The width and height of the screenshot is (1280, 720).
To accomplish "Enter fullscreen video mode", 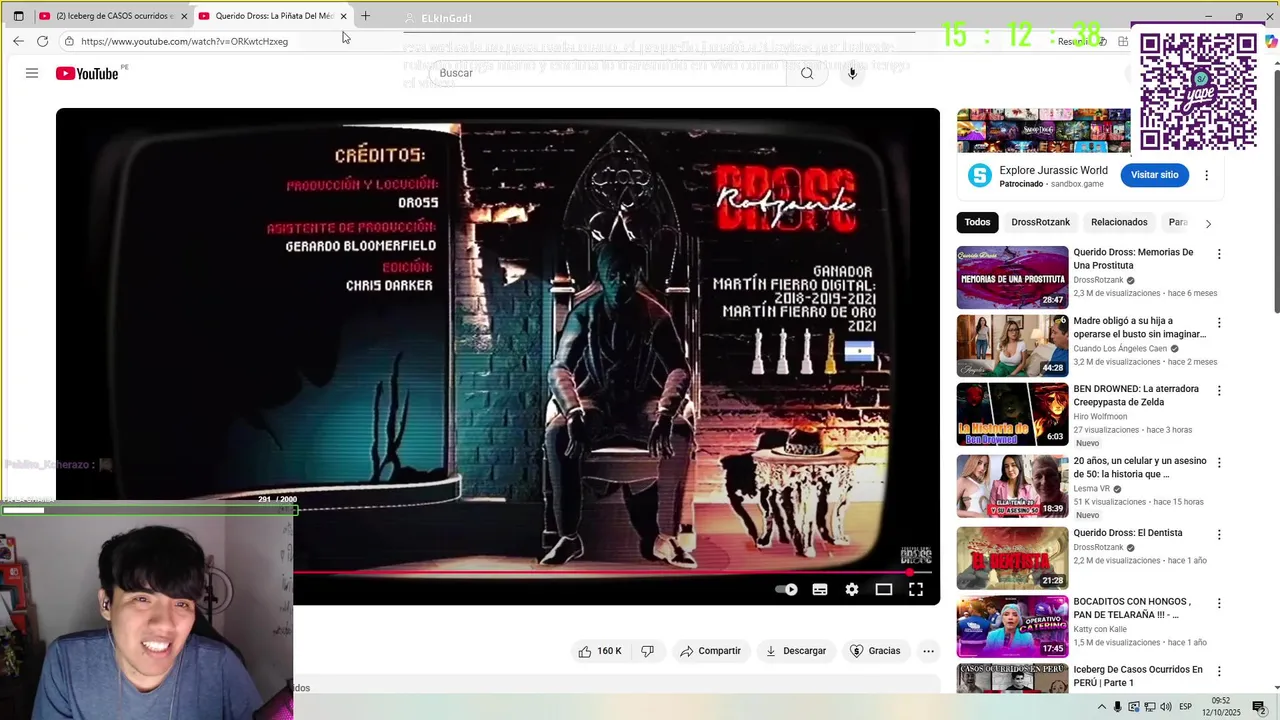I will tap(916, 589).
